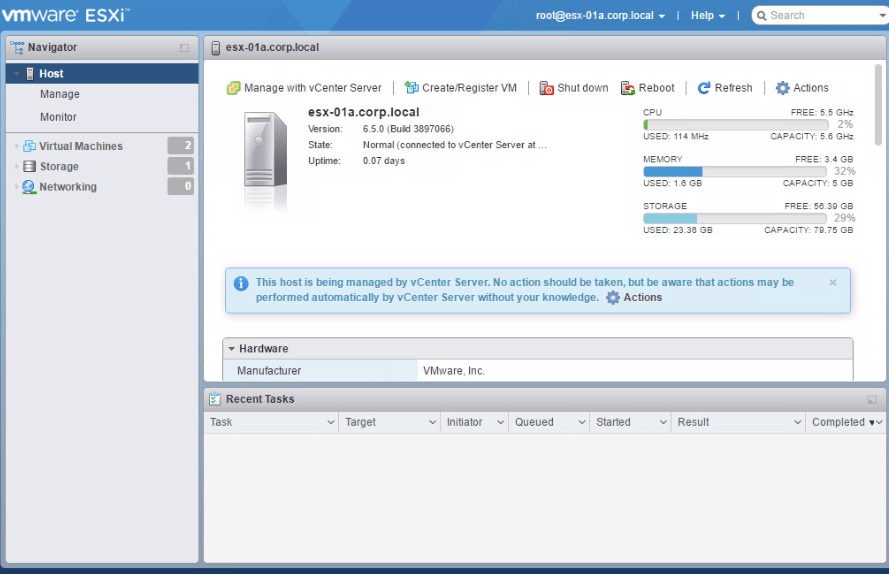The width and height of the screenshot is (889, 574).
Task: Click the Virtual Machines icon in Navigator
Action: [x=29, y=146]
